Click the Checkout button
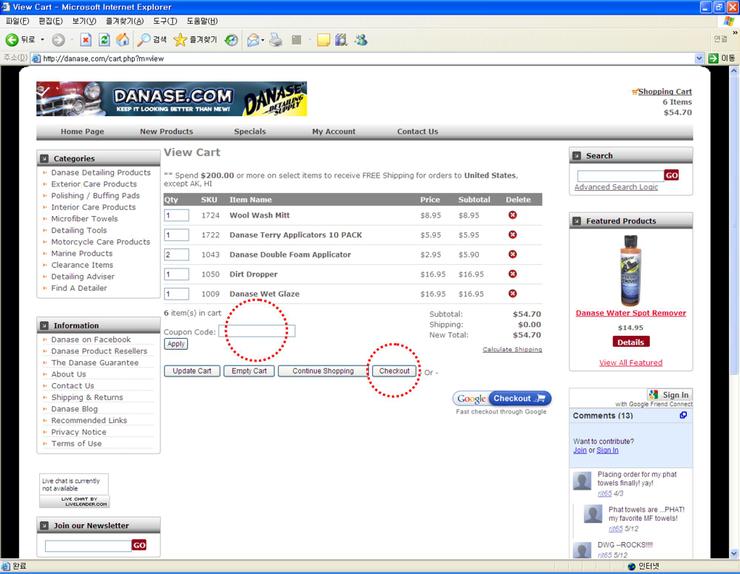The height and width of the screenshot is (574, 740). point(395,371)
